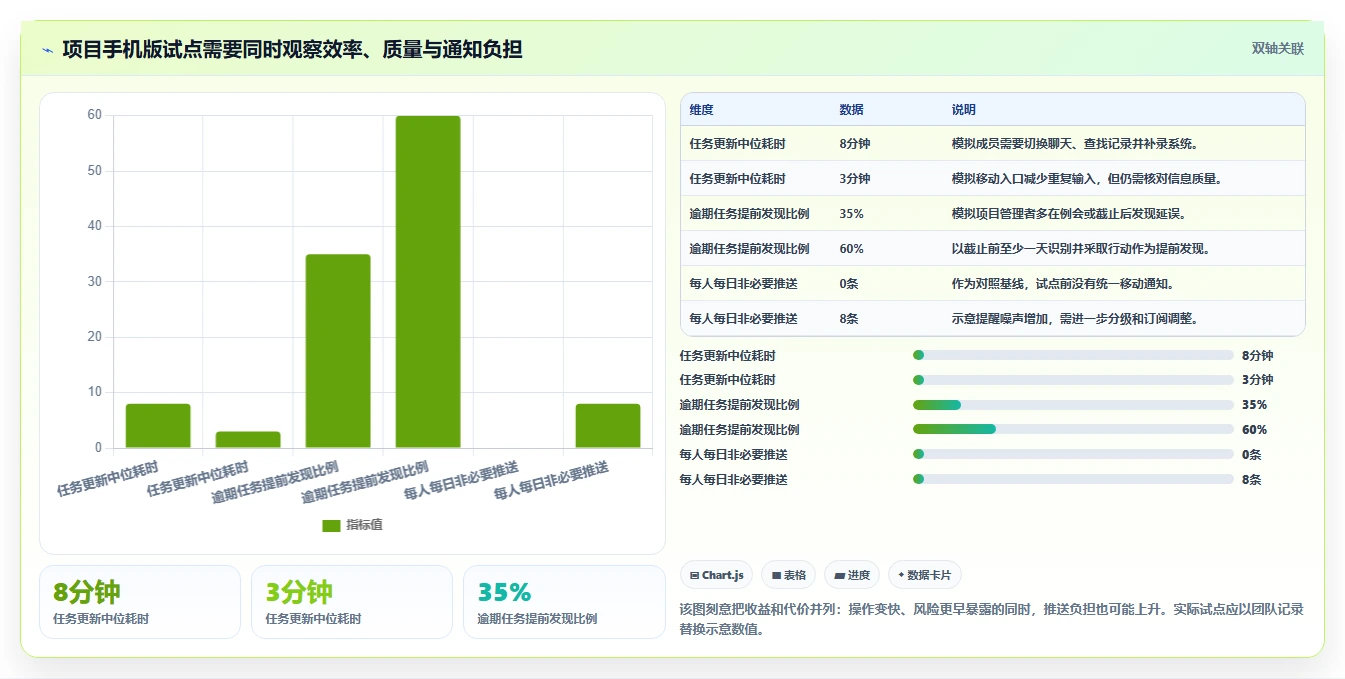Click the tallest bar reaching 60

[x=428, y=282]
